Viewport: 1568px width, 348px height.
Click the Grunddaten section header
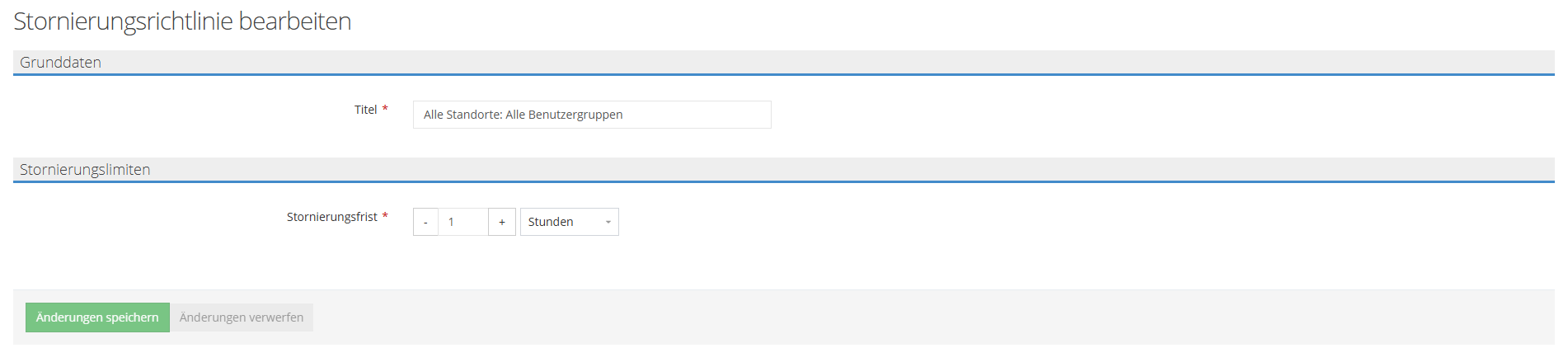point(61,63)
